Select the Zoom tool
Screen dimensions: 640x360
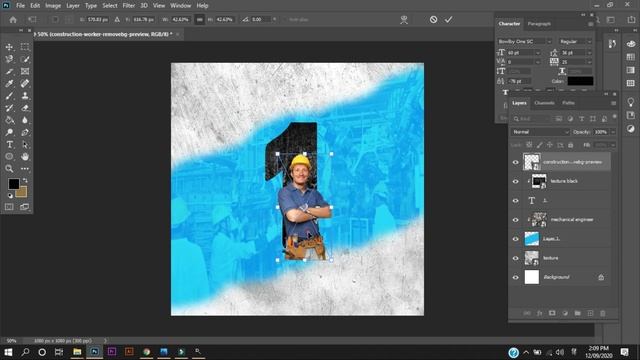pos(9,169)
